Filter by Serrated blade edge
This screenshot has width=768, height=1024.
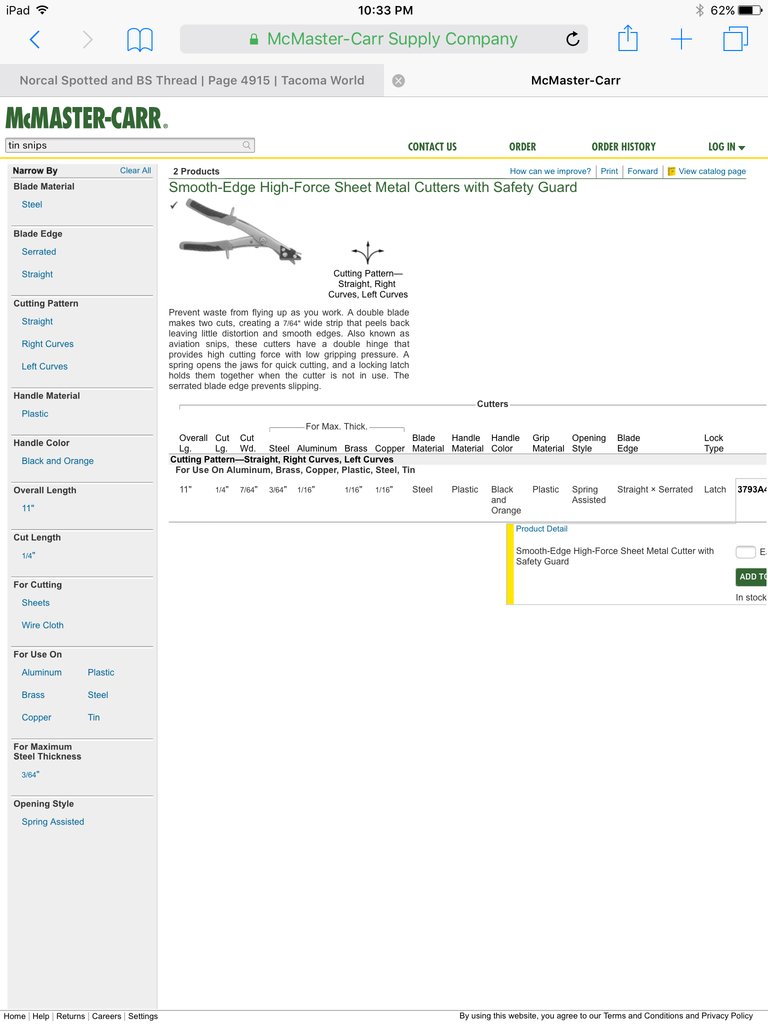coord(39,251)
